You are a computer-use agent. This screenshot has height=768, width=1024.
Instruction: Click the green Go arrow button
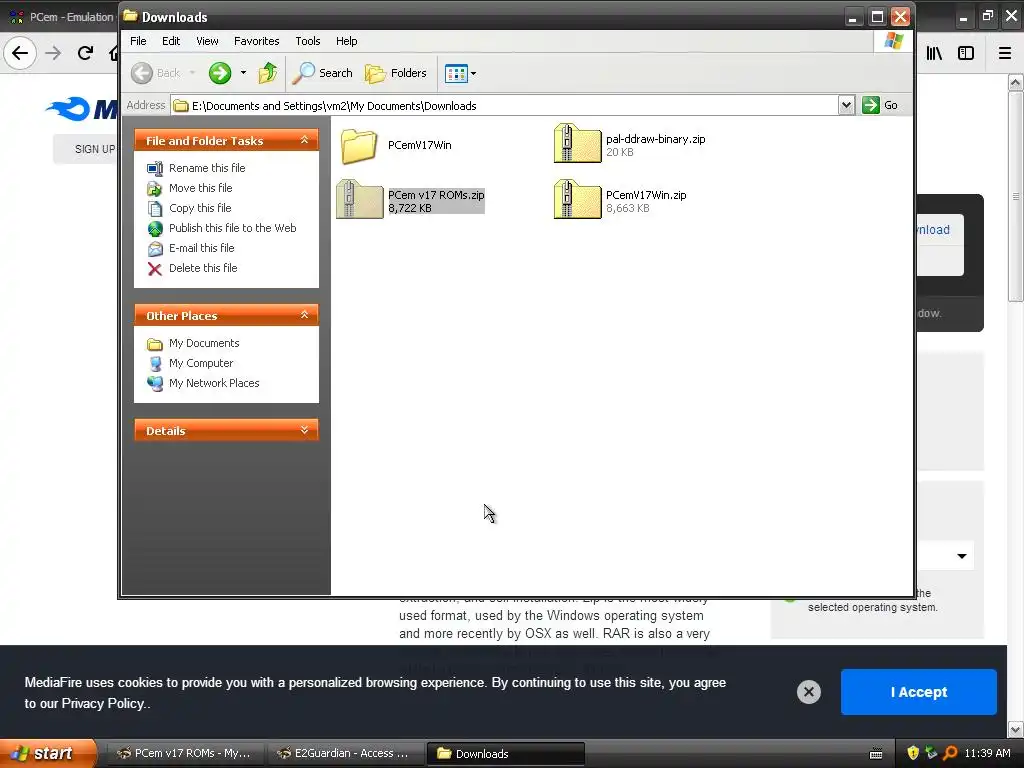871,105
